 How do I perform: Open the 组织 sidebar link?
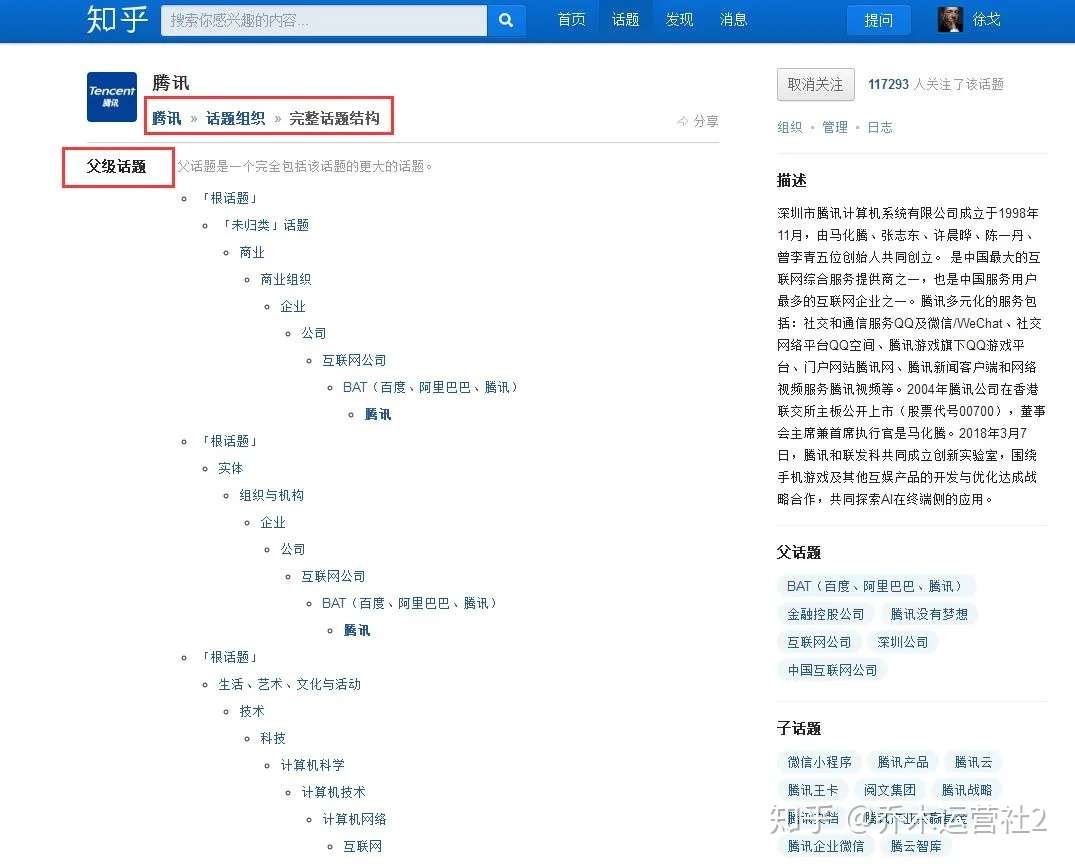coord(790,128)
